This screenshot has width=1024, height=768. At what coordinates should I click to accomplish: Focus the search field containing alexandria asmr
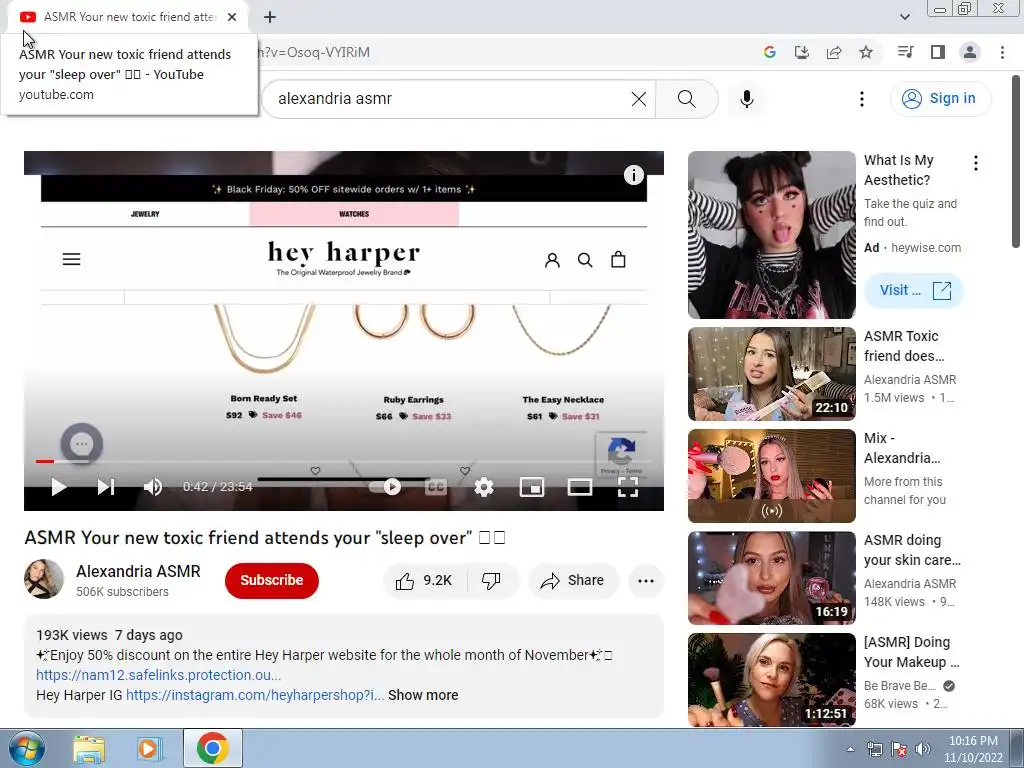(451, 99)
